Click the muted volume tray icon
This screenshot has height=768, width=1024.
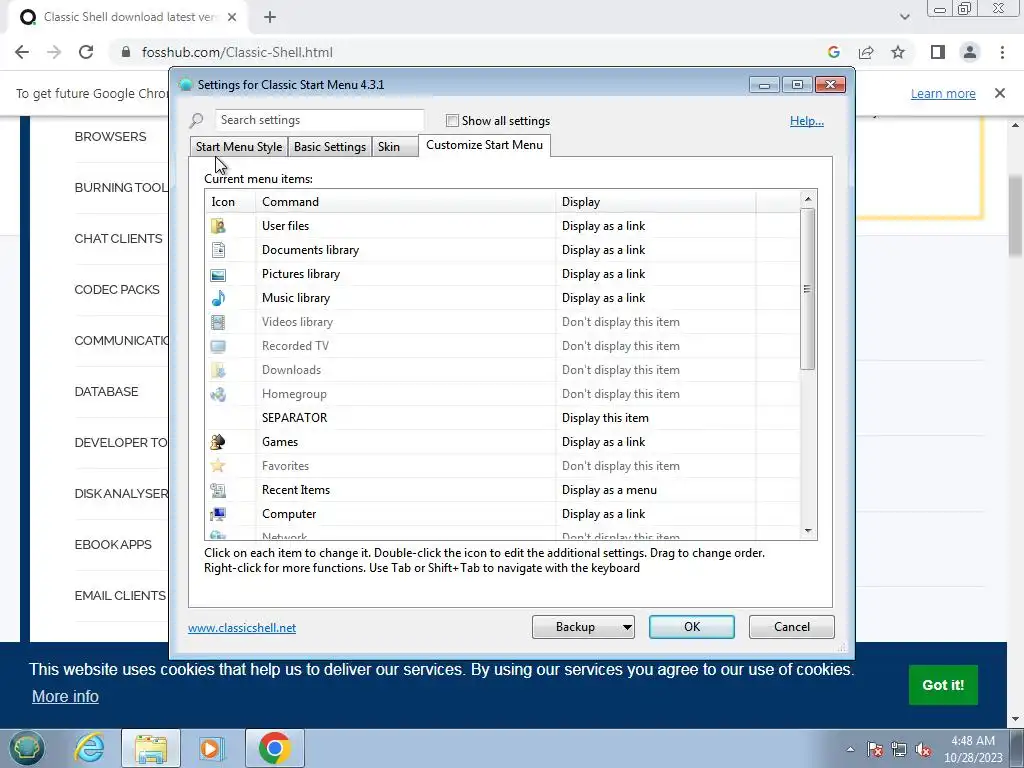923,750
